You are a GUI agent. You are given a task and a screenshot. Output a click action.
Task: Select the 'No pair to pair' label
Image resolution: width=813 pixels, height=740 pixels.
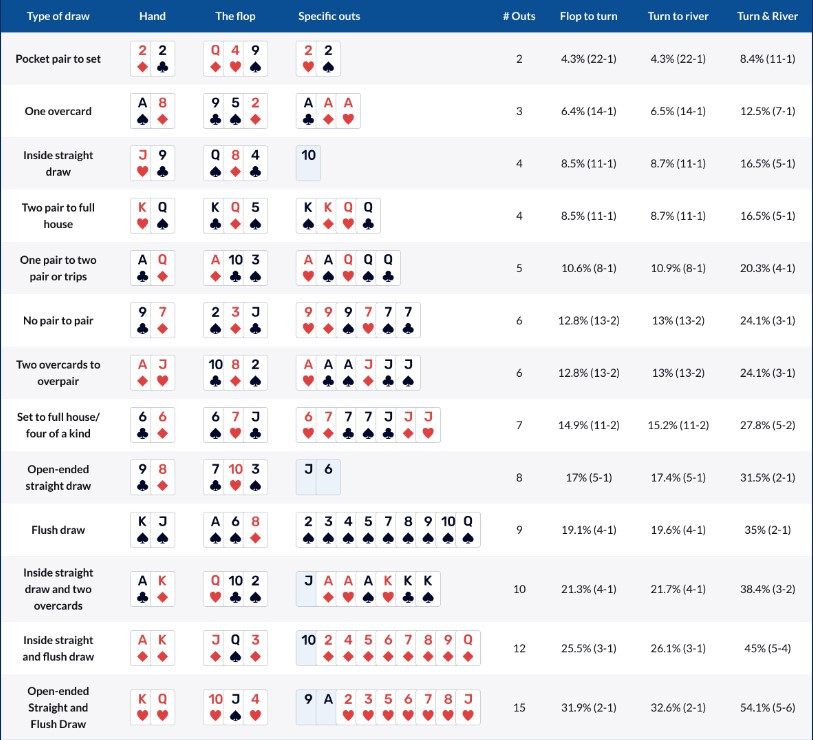(x=58, y=320)
